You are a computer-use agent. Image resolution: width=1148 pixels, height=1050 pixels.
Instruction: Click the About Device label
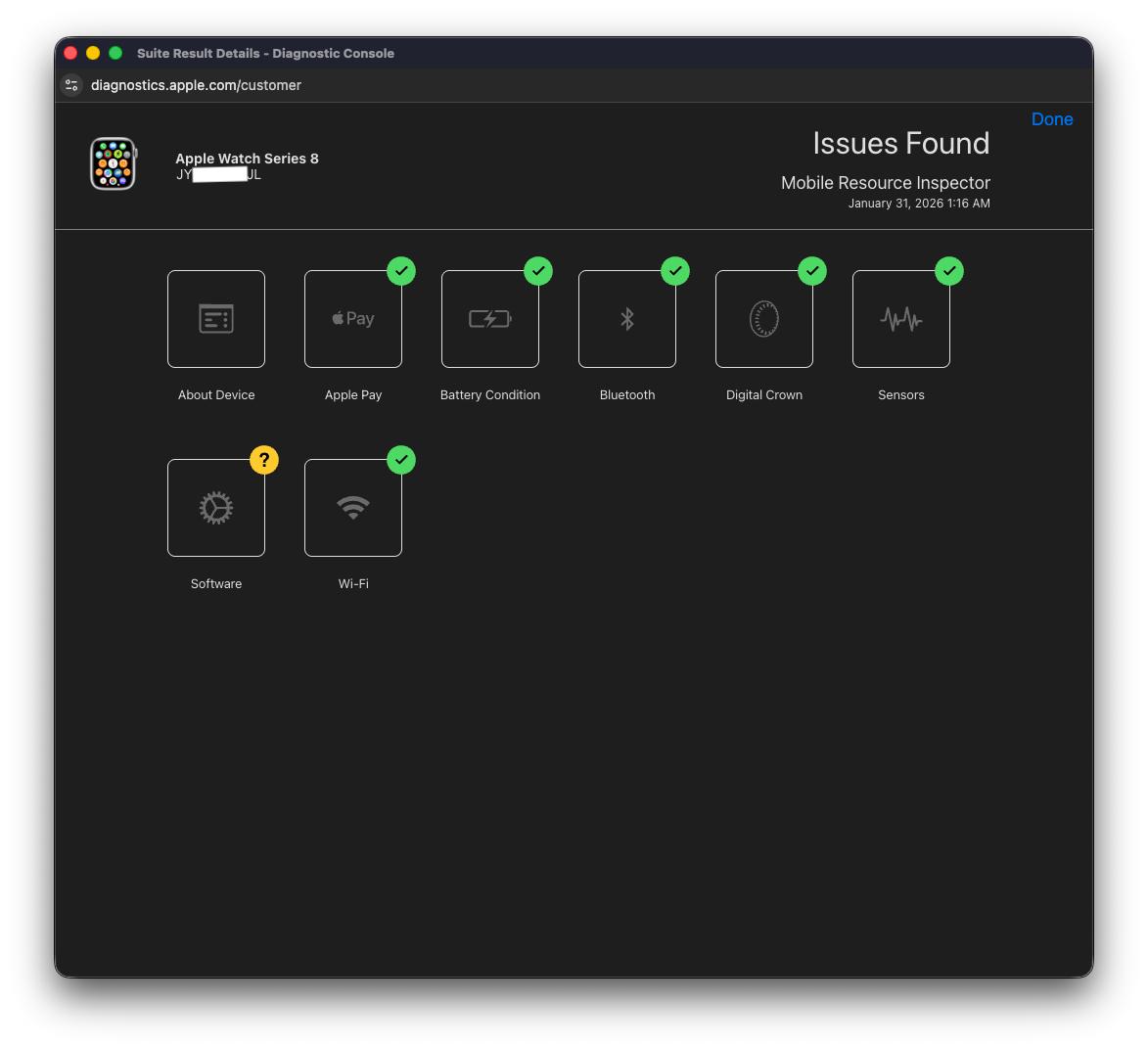(216, 394)
